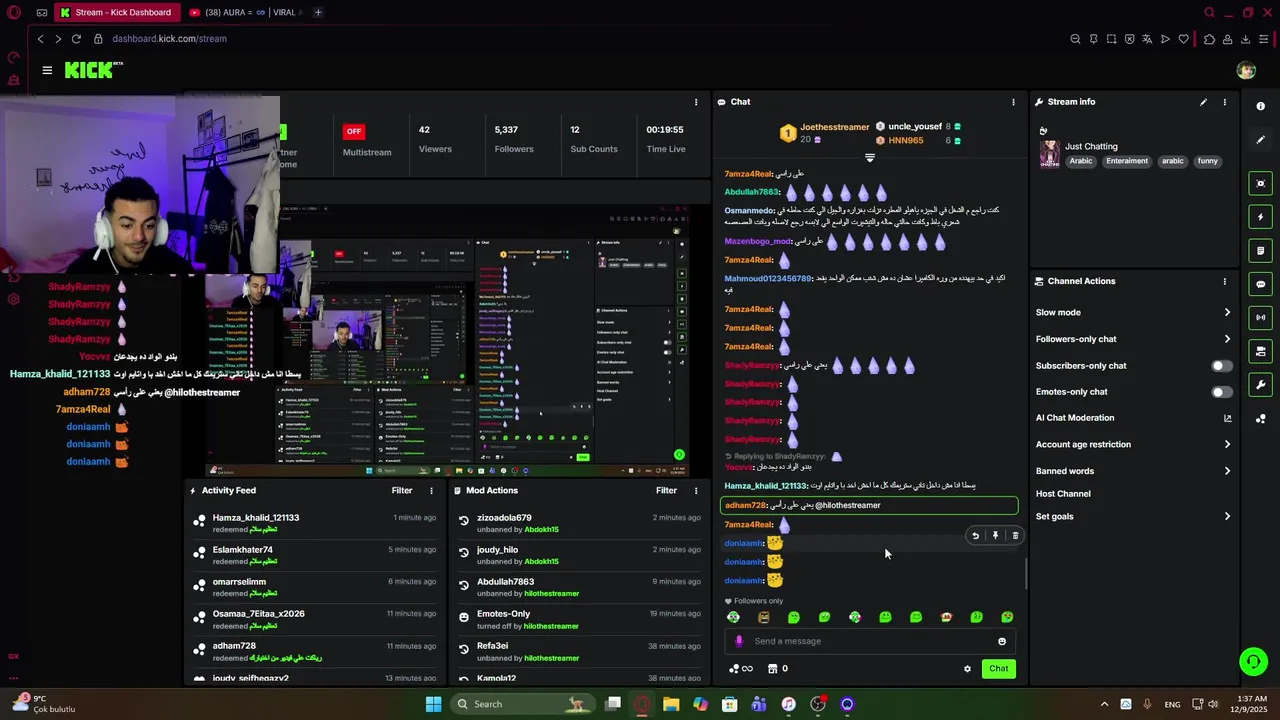Open the emoji picker in message box

(1002, 641)
